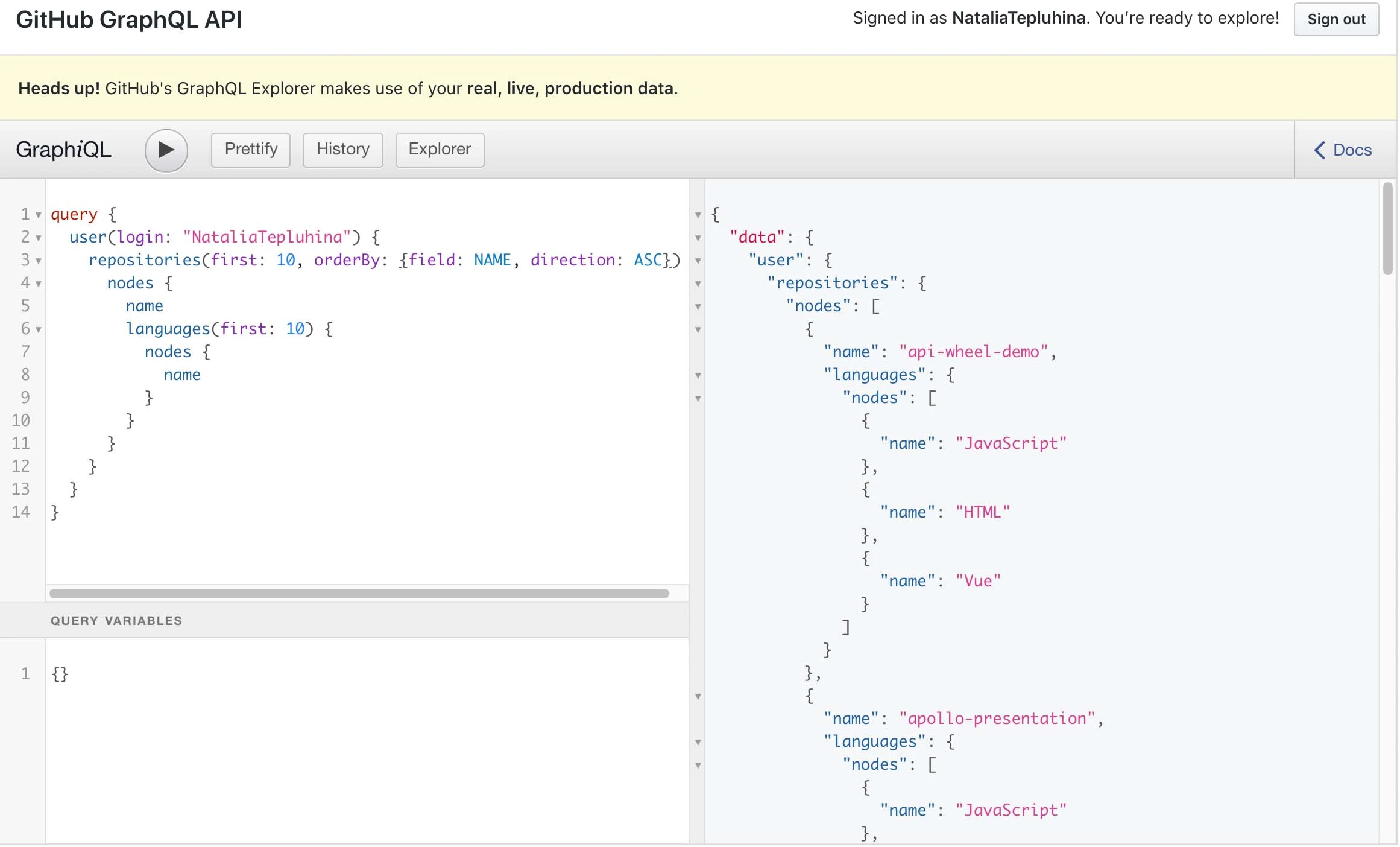Click the ASC direction value
This screenshot has width=1400, height=847.
click(x=648, y=260)
